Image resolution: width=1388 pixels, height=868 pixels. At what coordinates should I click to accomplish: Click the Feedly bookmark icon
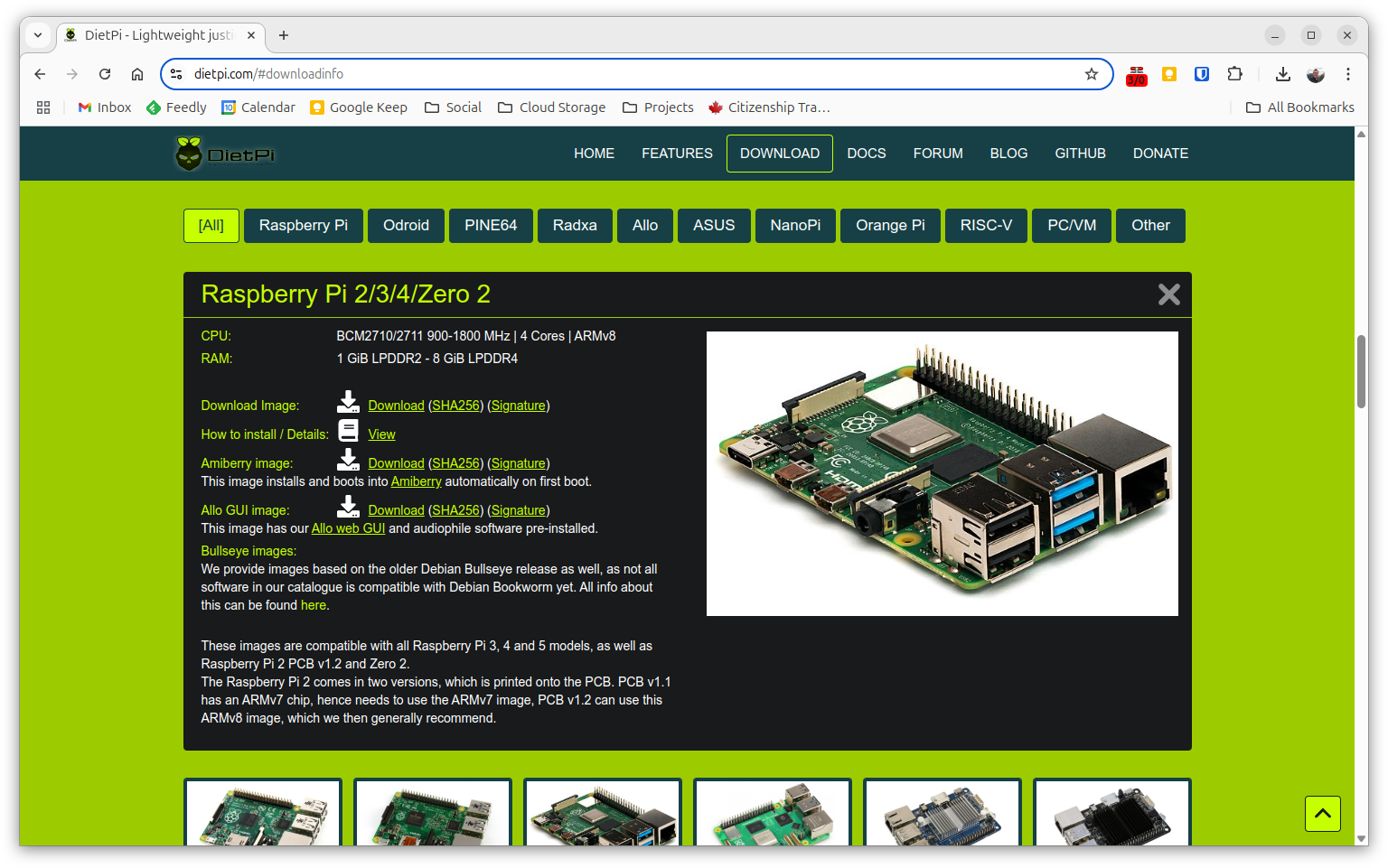click(x=152, y=107)
